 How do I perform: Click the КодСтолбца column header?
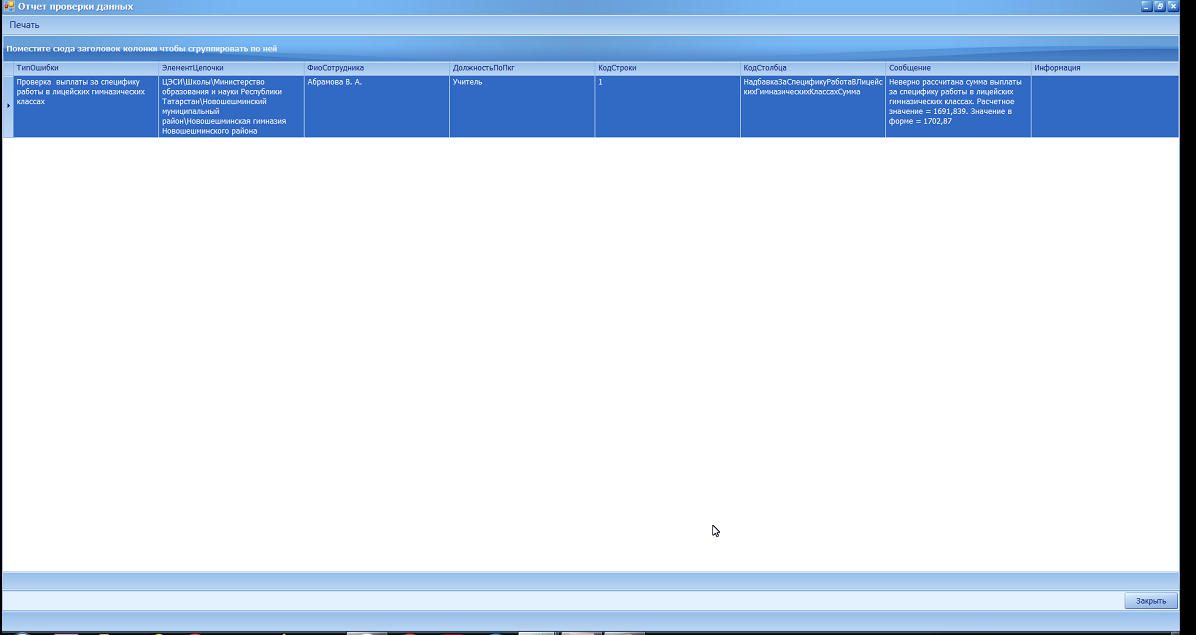pos(813,68)
